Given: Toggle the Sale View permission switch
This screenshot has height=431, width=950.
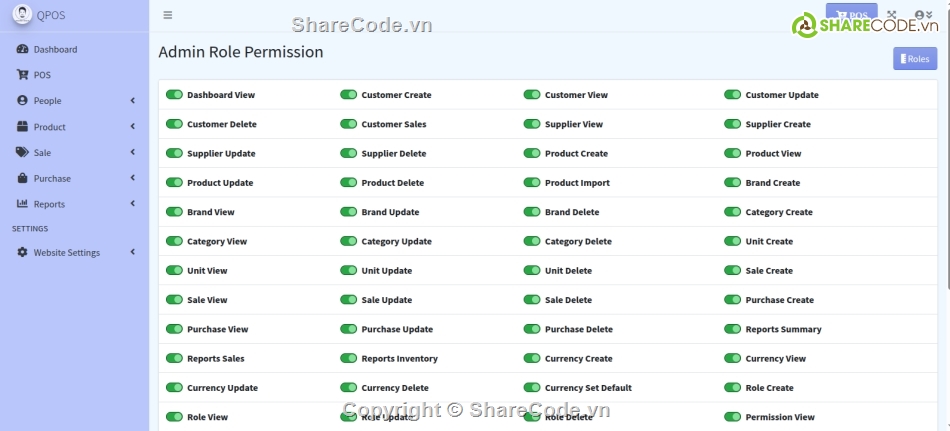Looking at the screenshot, I should click(174, 299).
